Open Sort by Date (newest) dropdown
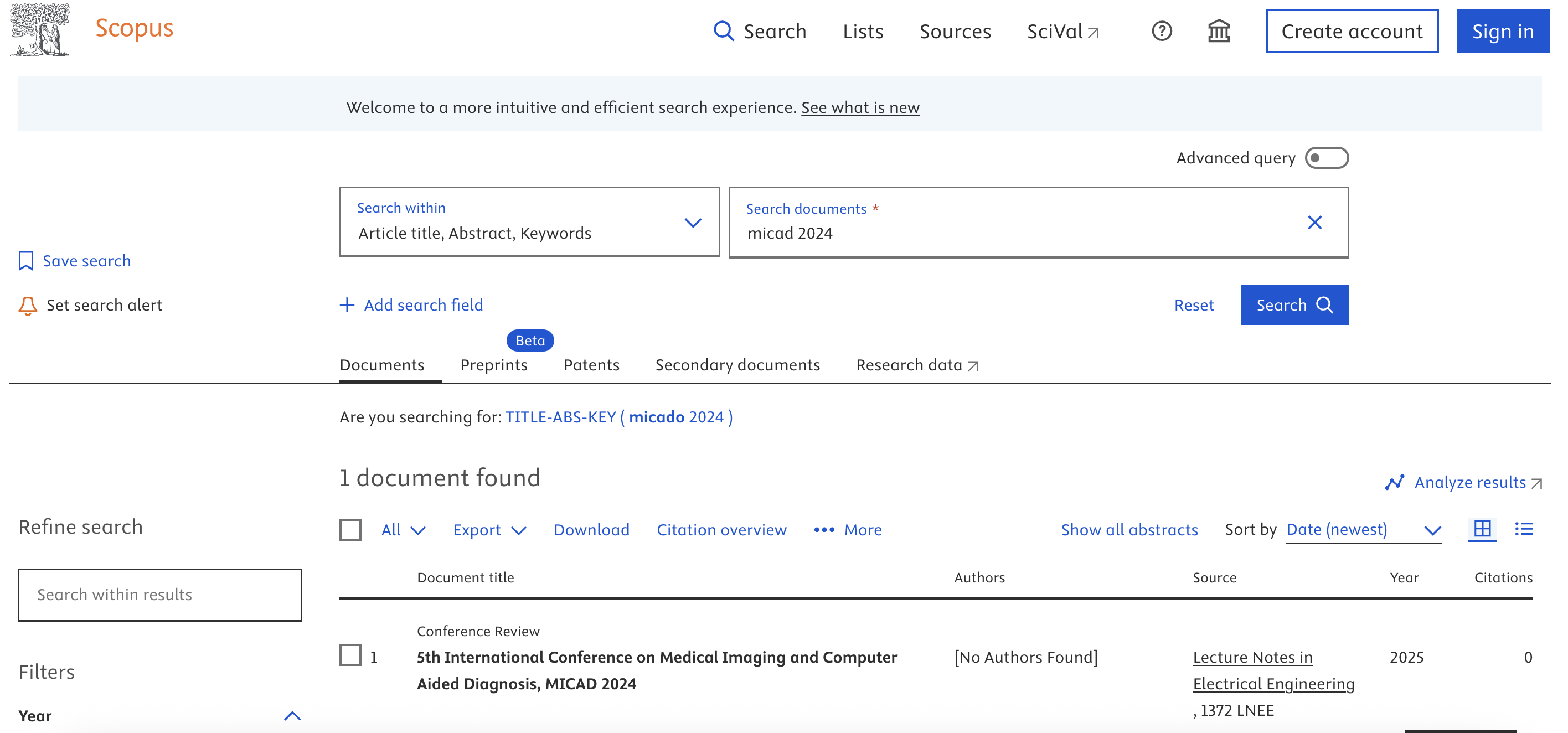The height and width of the screenshot is (733, 1568). pos(1364,530)
